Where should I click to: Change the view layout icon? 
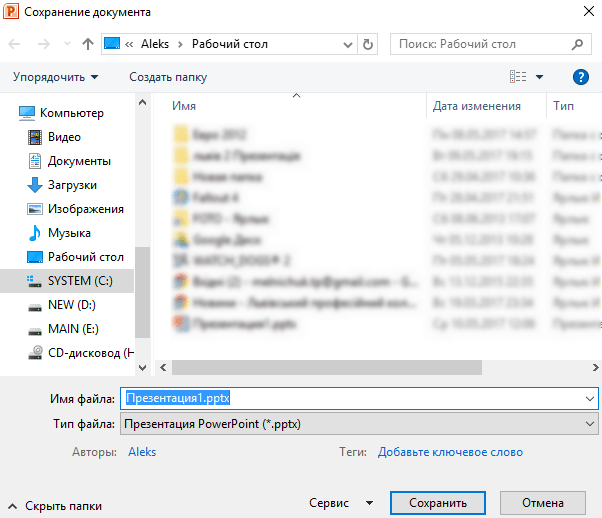click(518, 76)
